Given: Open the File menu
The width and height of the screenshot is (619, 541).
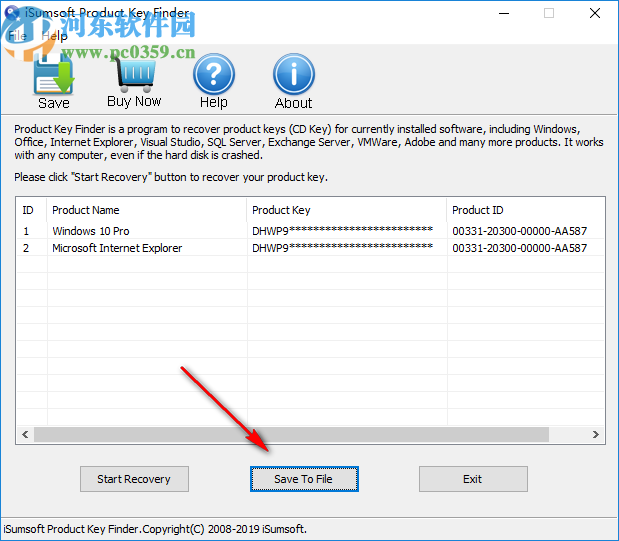Looking at the screenshot, I should (x=18, y=36).
